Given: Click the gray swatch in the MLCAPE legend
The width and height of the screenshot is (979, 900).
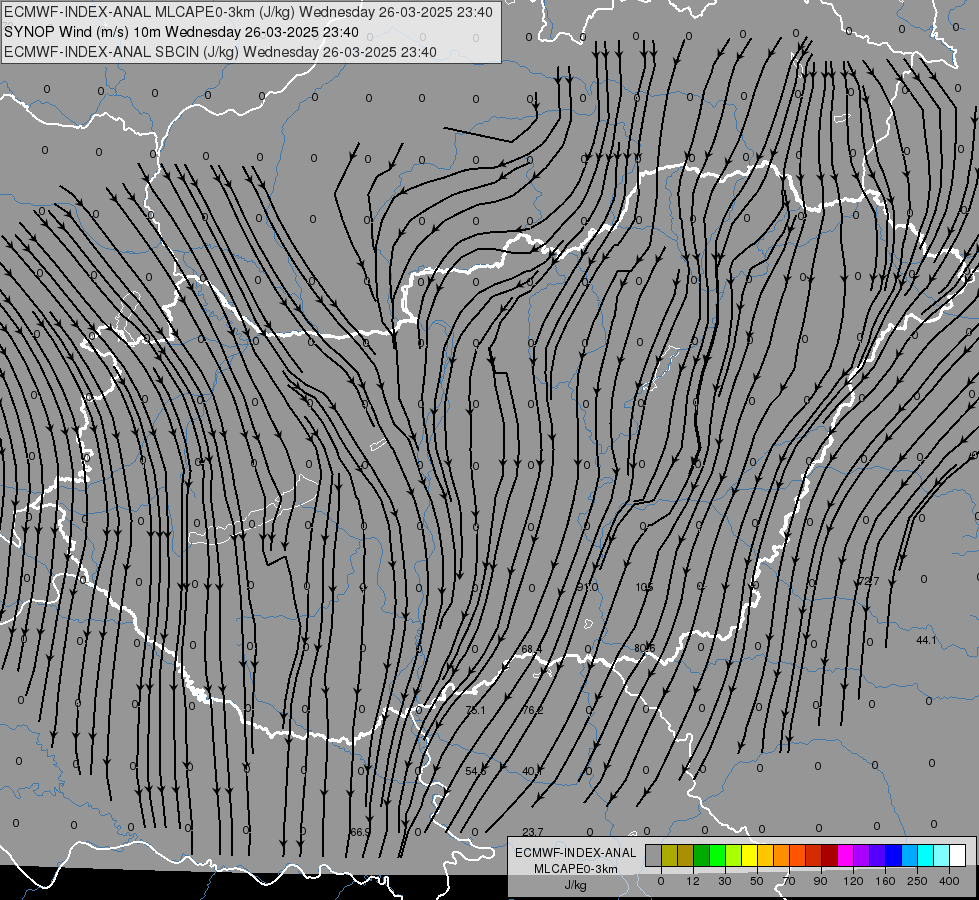Looking at the screenshot, I should pyautogui.click(x=654, y=855).
